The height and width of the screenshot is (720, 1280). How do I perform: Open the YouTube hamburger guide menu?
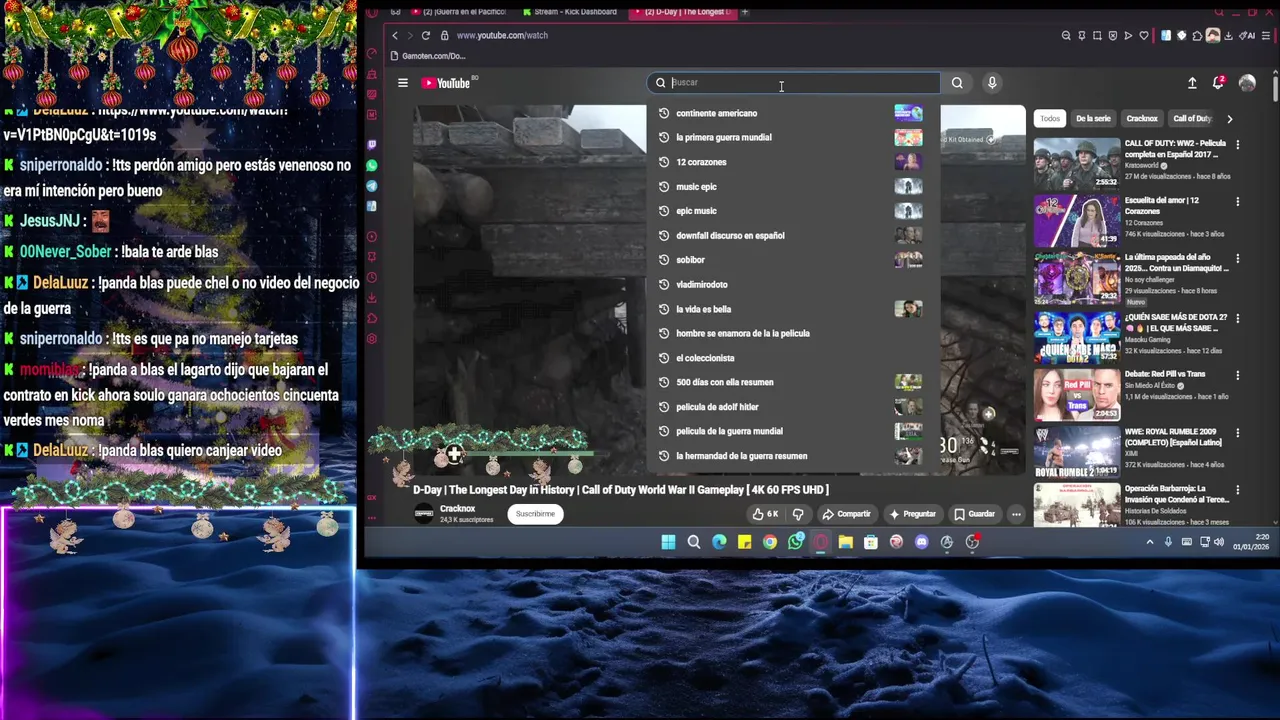403,83
